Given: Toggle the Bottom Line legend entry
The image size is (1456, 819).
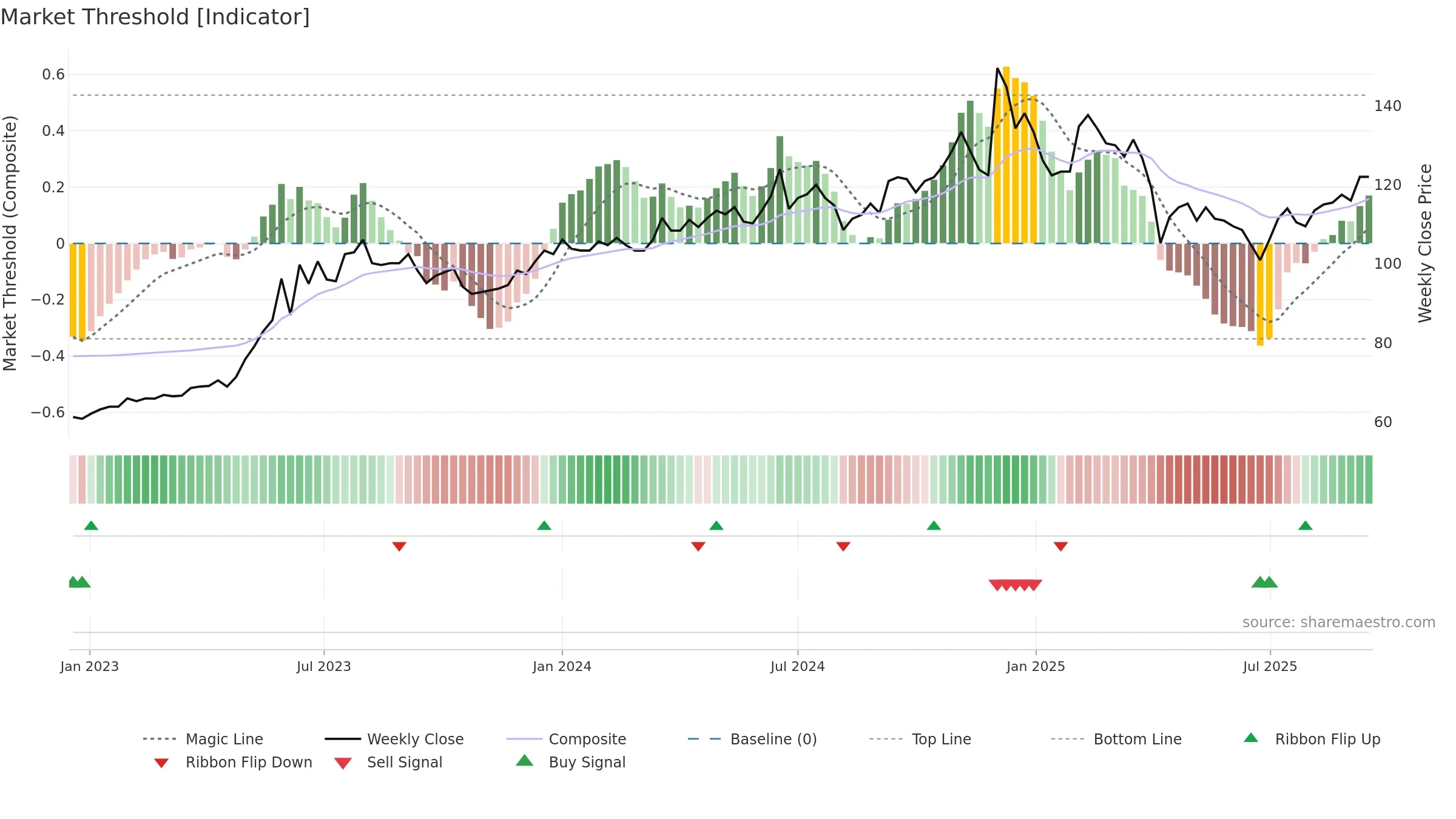Looking at the screenshot, I should point(1116,739).
